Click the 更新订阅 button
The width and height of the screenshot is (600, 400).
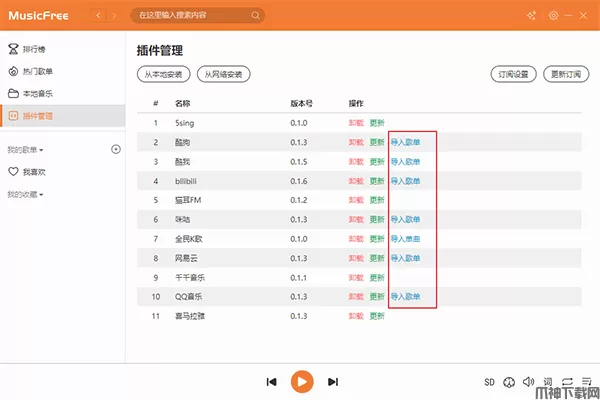tap(566, 74)
